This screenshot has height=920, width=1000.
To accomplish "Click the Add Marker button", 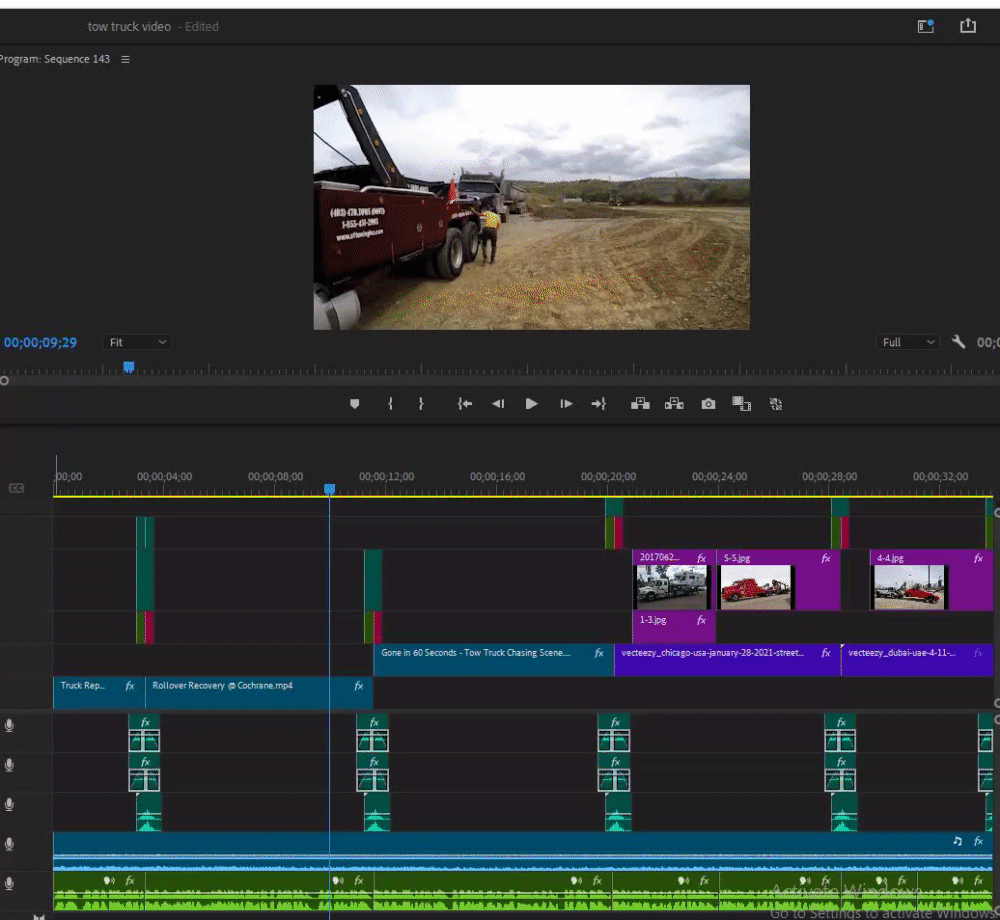I will (354, 404).
